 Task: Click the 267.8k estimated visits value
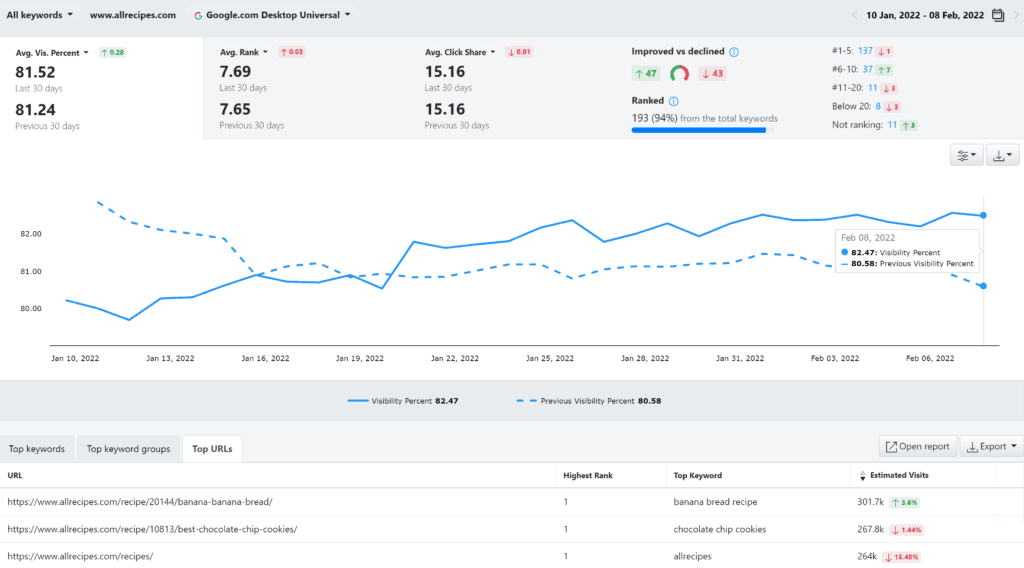(x=871, y=529)
